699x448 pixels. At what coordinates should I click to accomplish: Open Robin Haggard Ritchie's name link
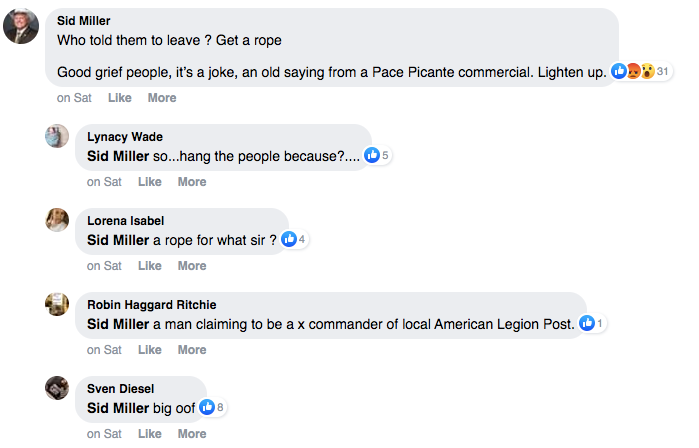tap(151, 305)
